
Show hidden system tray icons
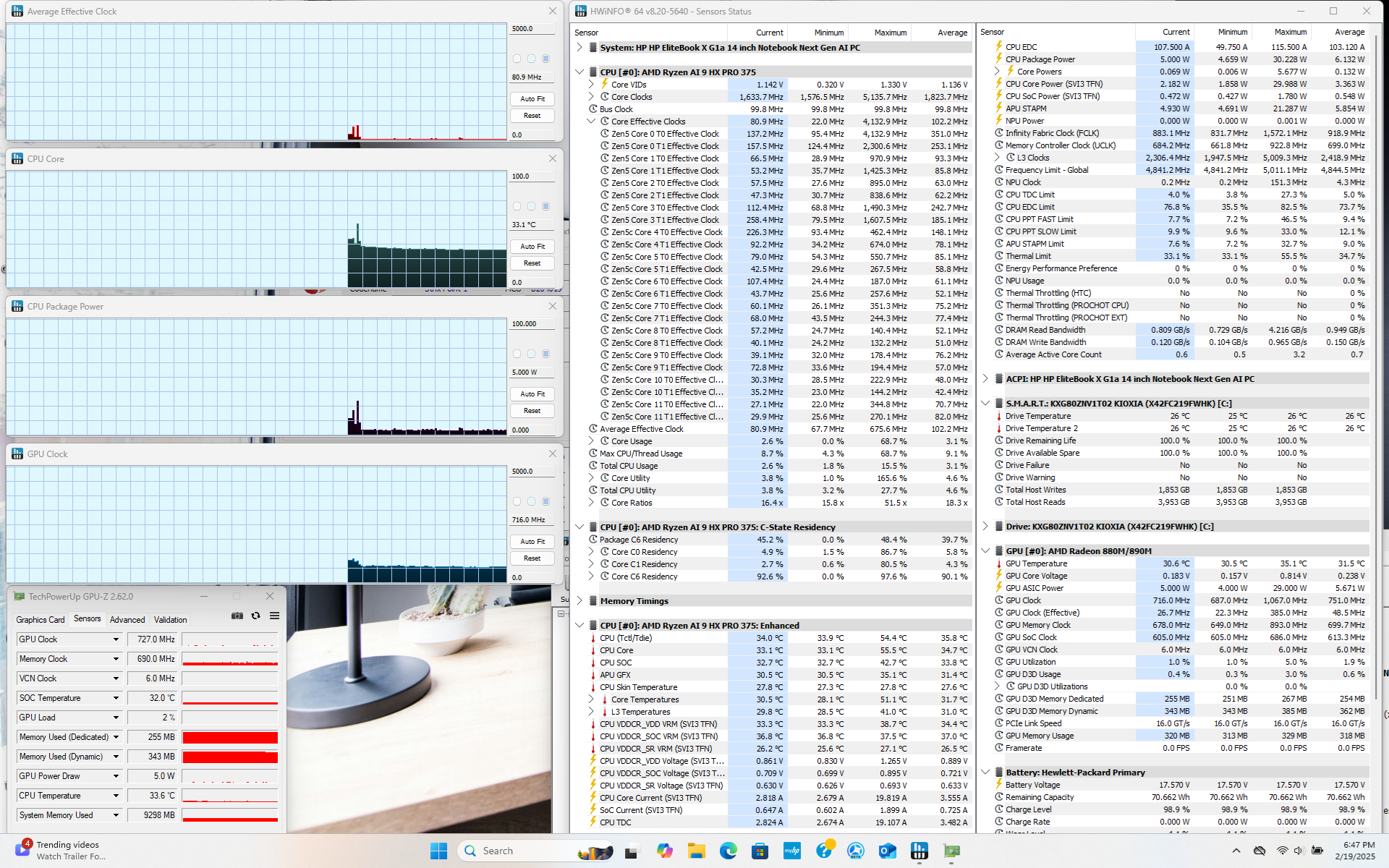(x=1236, y=851)
